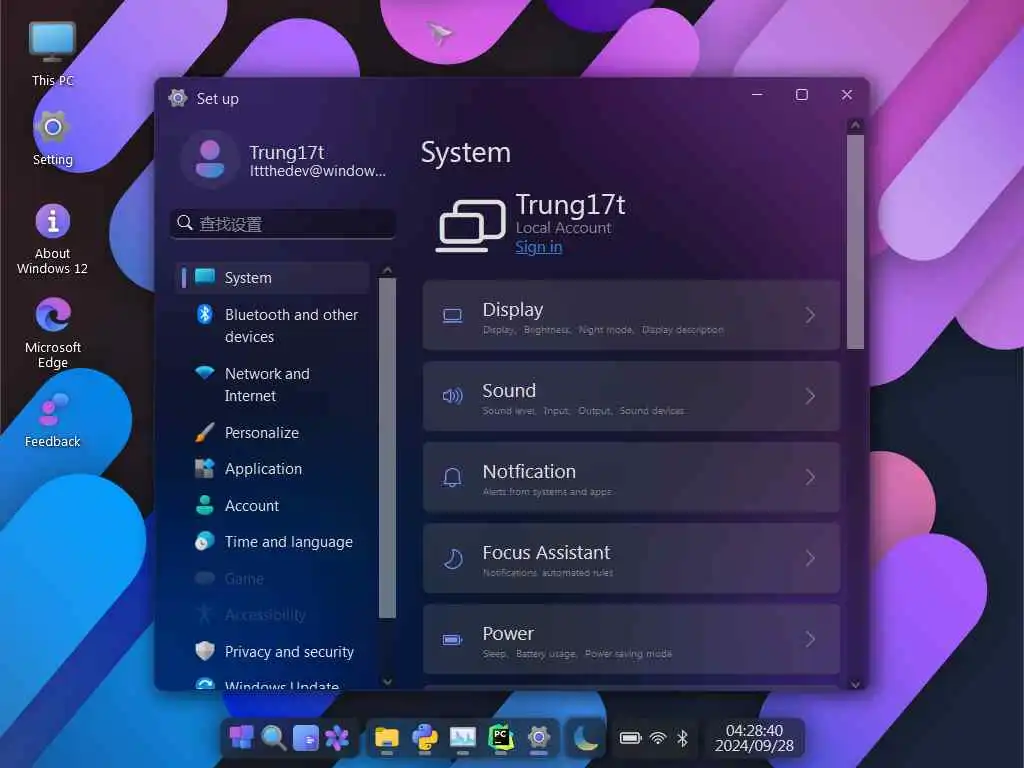Expand Sound with its chevron
This screenshot has height=768, width=1024.
pyautogui.click(x=810, y=396)
